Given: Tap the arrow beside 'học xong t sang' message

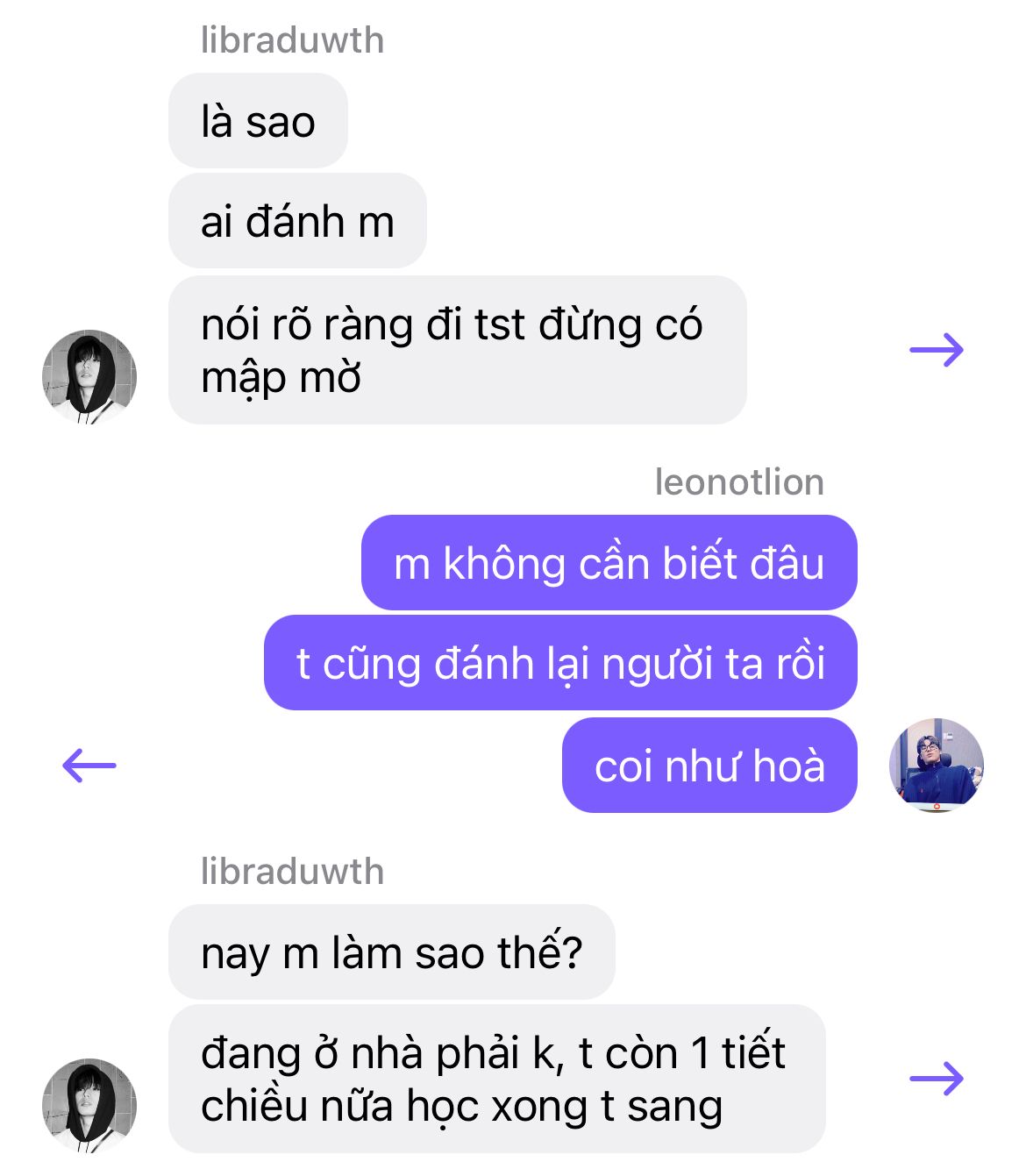Looking at the screenshot, I should click(x=937, y=1079).
